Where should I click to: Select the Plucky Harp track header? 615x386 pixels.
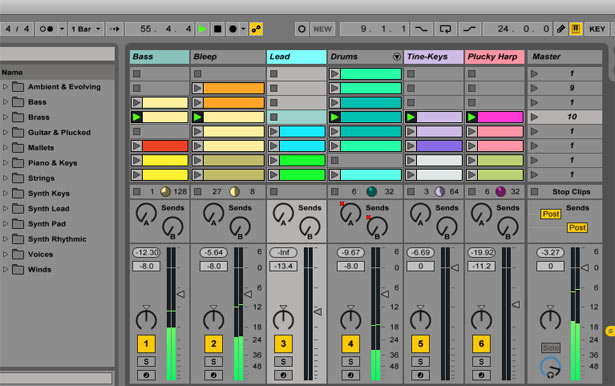[x=495, y=57]
